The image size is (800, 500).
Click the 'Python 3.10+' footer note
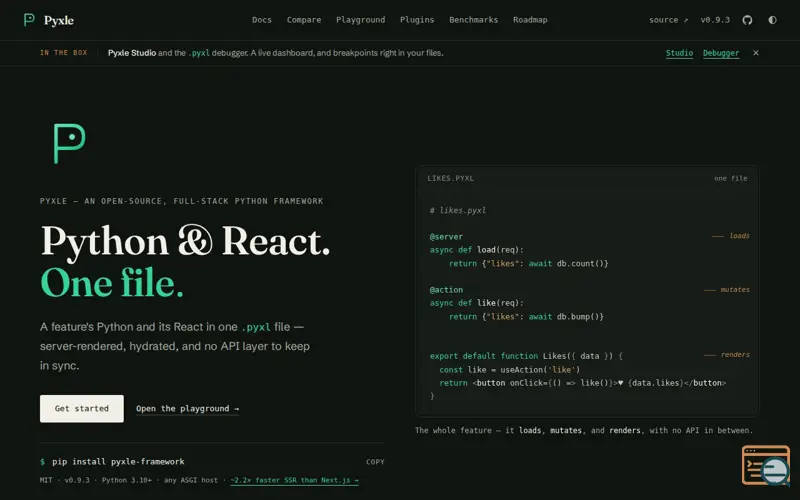[127, 480]
